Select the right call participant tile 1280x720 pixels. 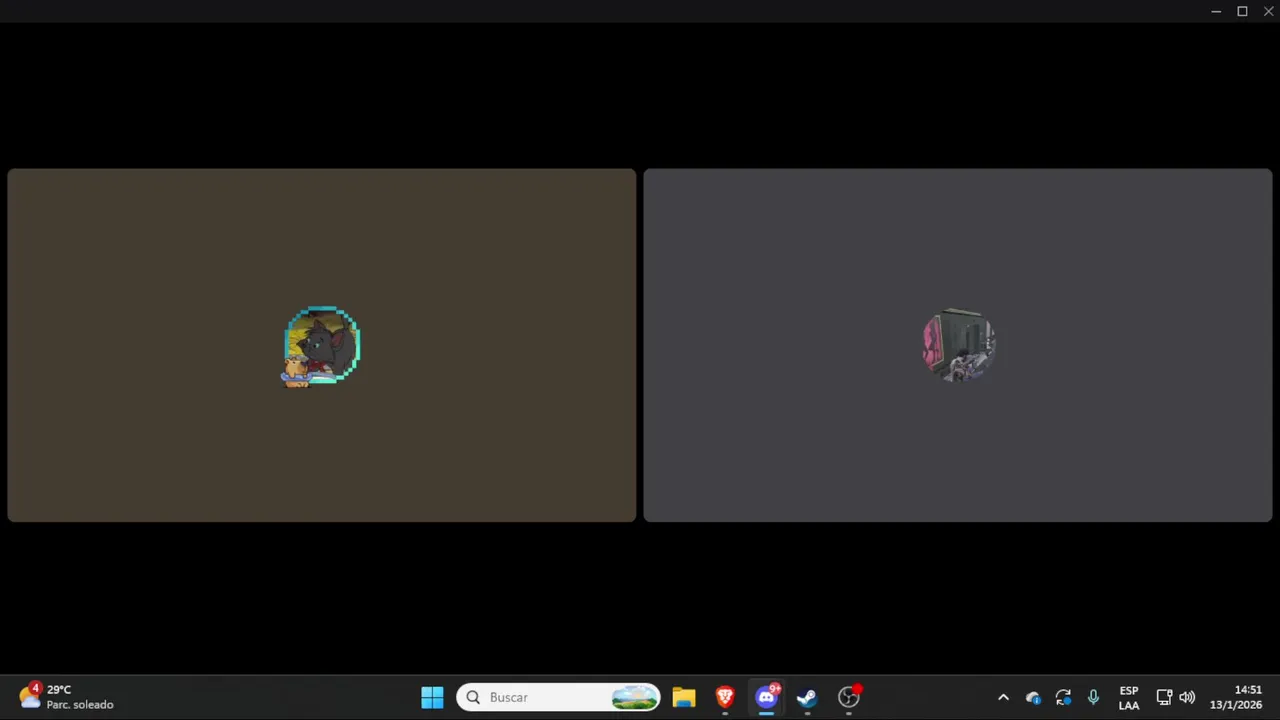pos(958,345)
